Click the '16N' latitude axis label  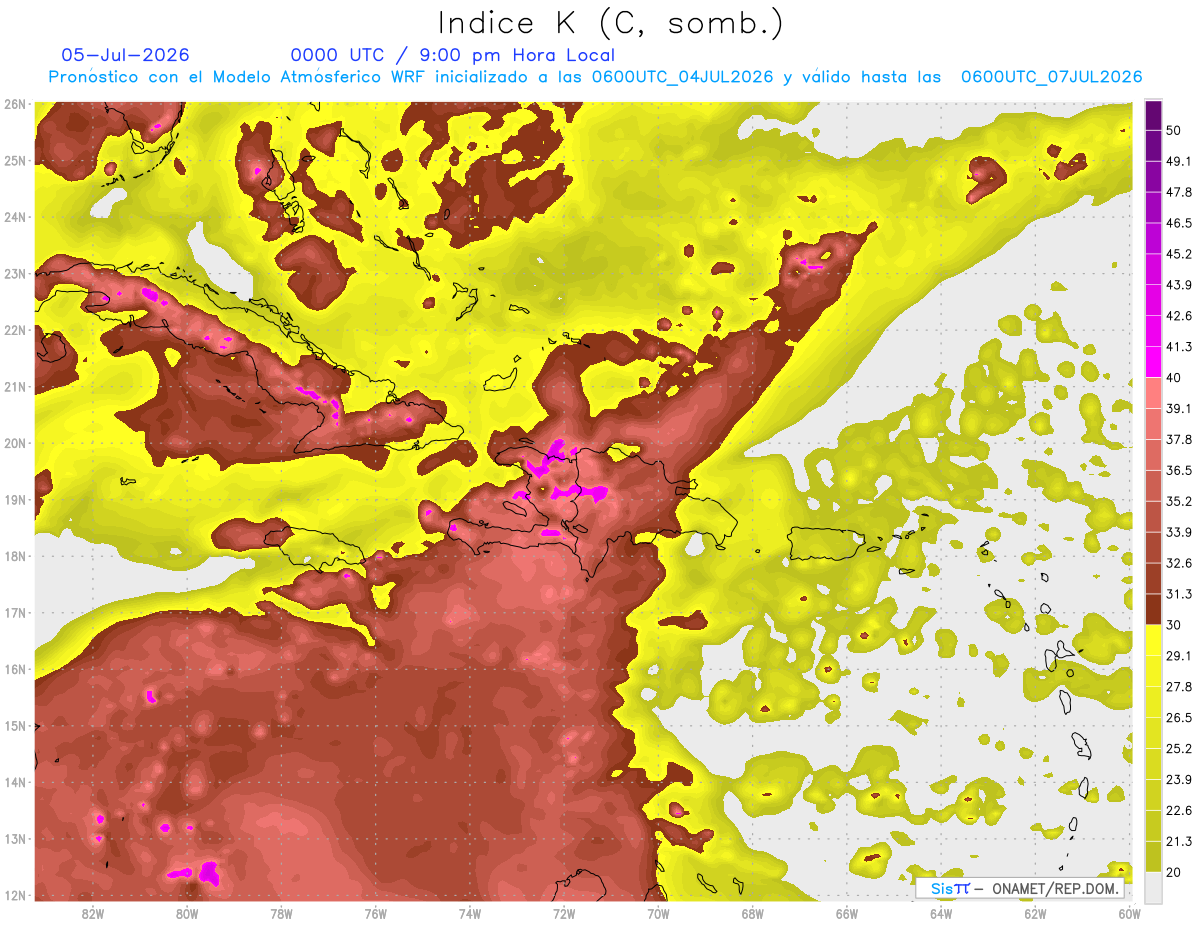pyautogui.click(x=14, y=669)
